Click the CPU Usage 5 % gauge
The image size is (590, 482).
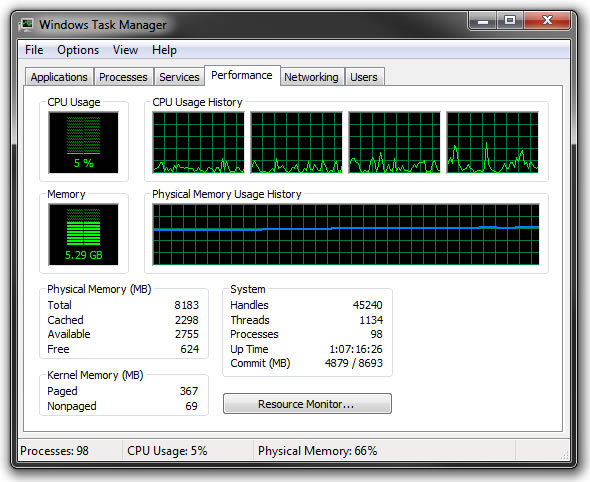point(83,143)
